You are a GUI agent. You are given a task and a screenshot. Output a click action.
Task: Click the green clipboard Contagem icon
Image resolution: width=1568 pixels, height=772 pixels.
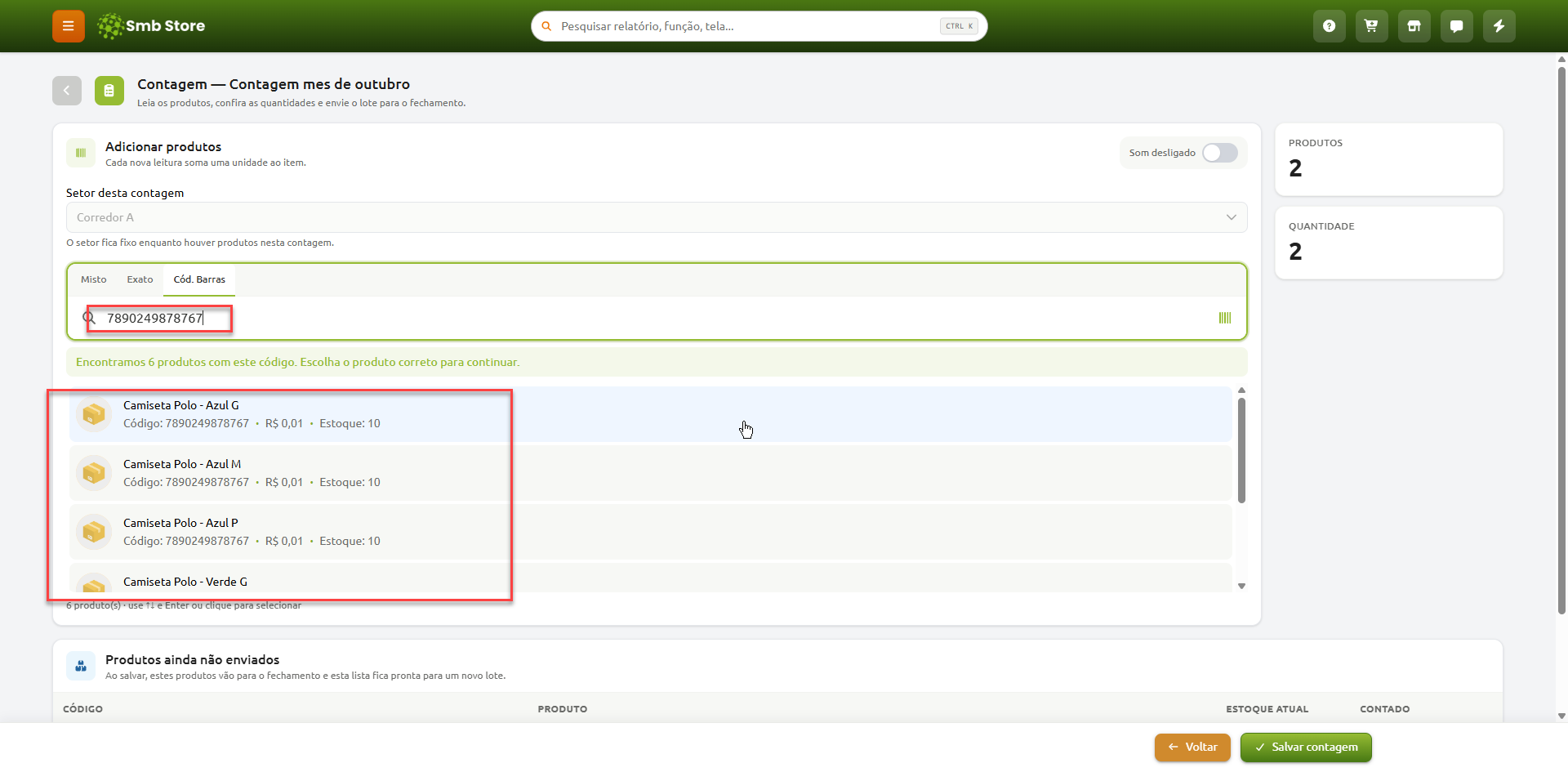109,91
